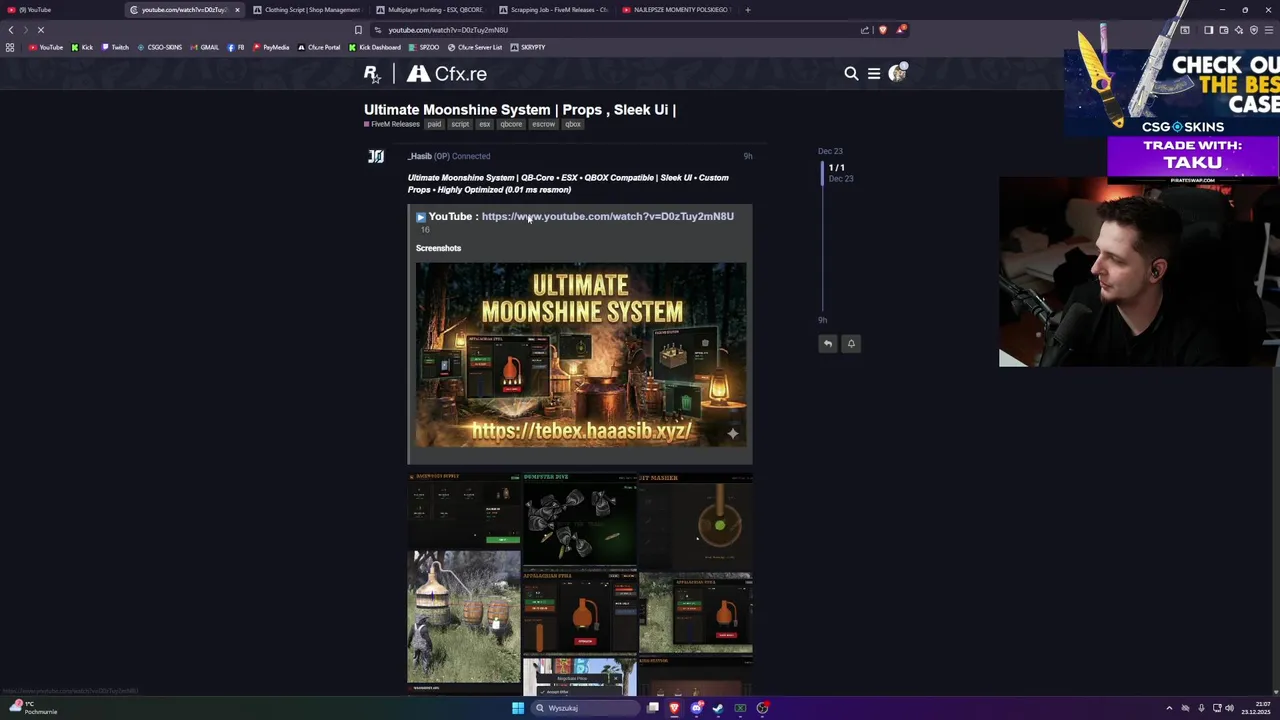Click the Rockstar Games logo
1280x720 pixels.
click(371, 73)
